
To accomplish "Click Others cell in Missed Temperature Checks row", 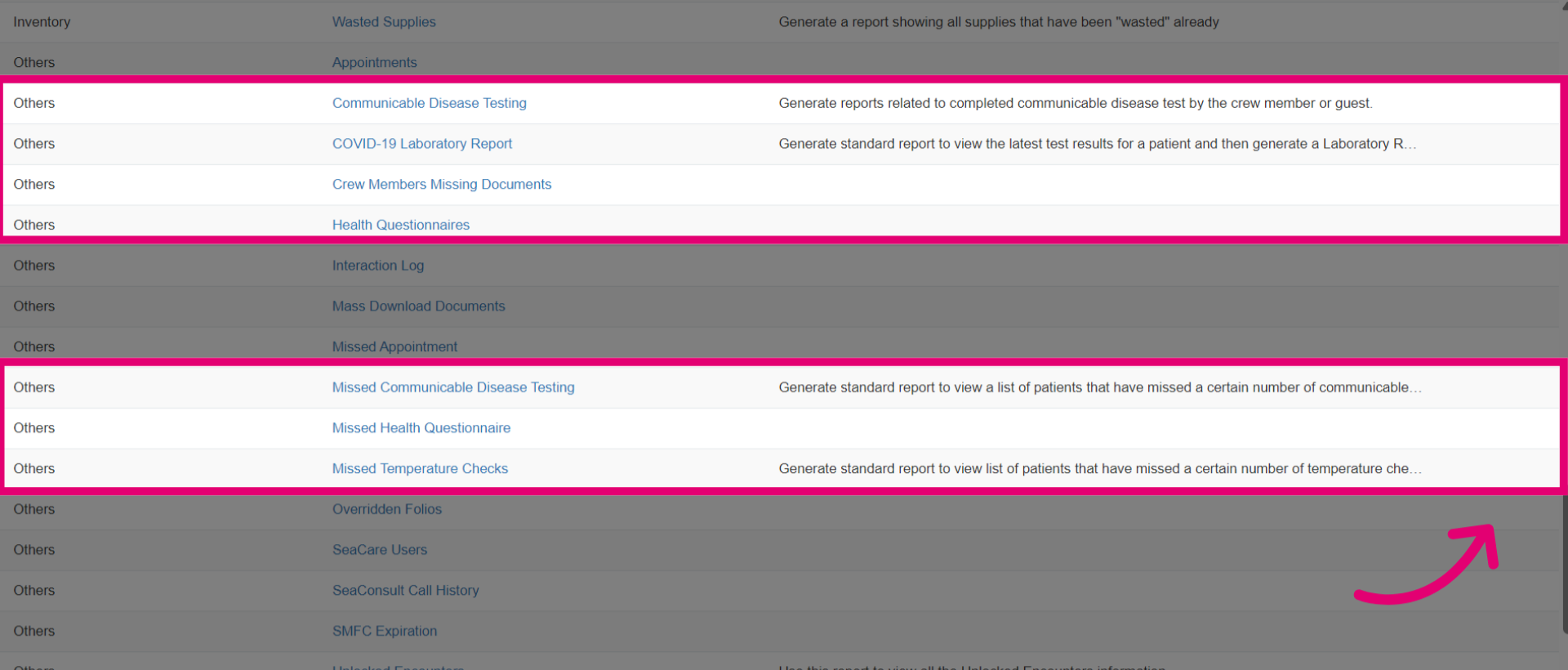I will [34, 469].
